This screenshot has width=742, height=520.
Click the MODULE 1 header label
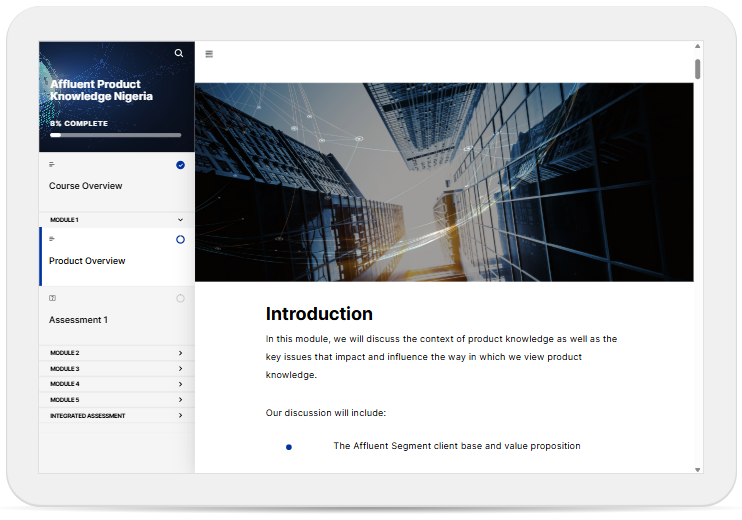[64, 220]
